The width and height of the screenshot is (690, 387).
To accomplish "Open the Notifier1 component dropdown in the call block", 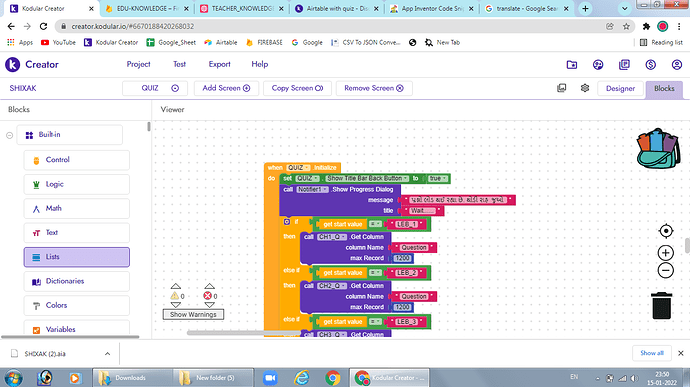I will [x=312, y=189].
